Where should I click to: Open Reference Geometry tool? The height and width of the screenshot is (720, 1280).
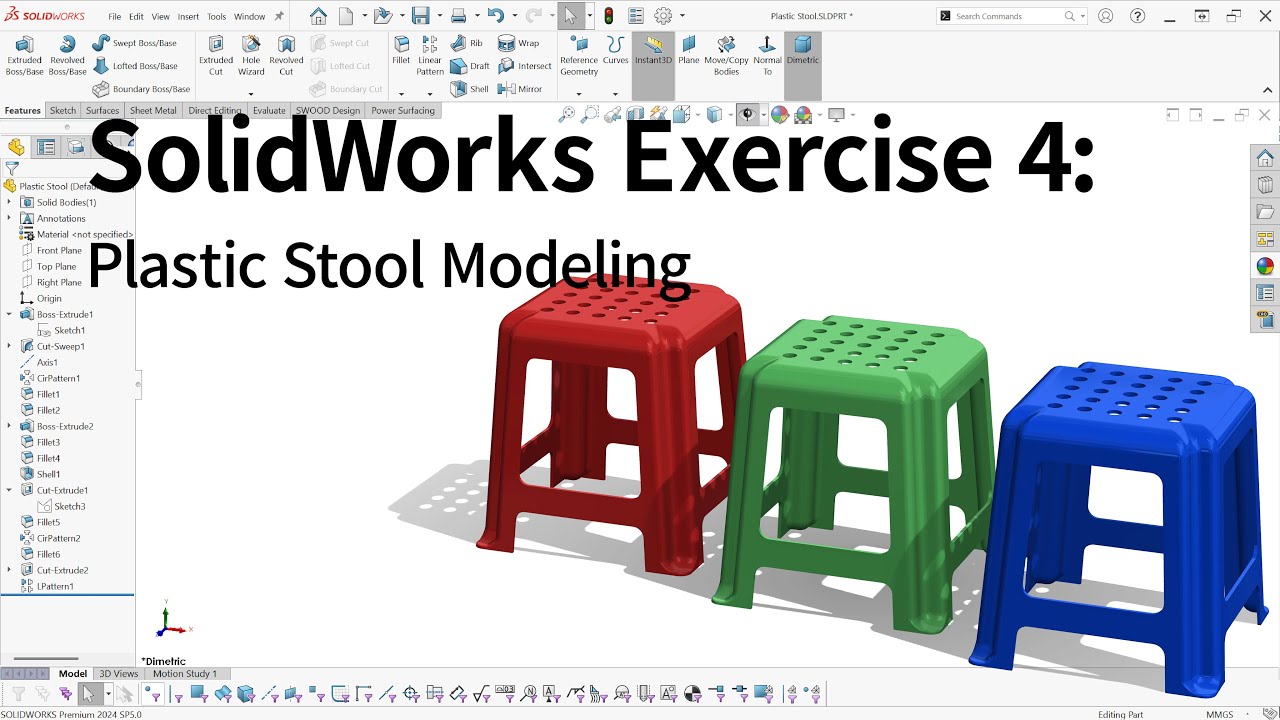(x=579, y=56)
